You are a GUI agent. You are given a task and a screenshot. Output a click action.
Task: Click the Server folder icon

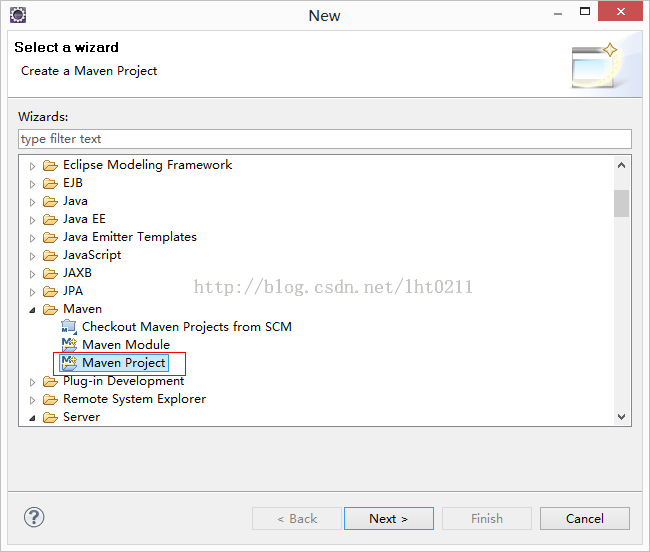50,417
